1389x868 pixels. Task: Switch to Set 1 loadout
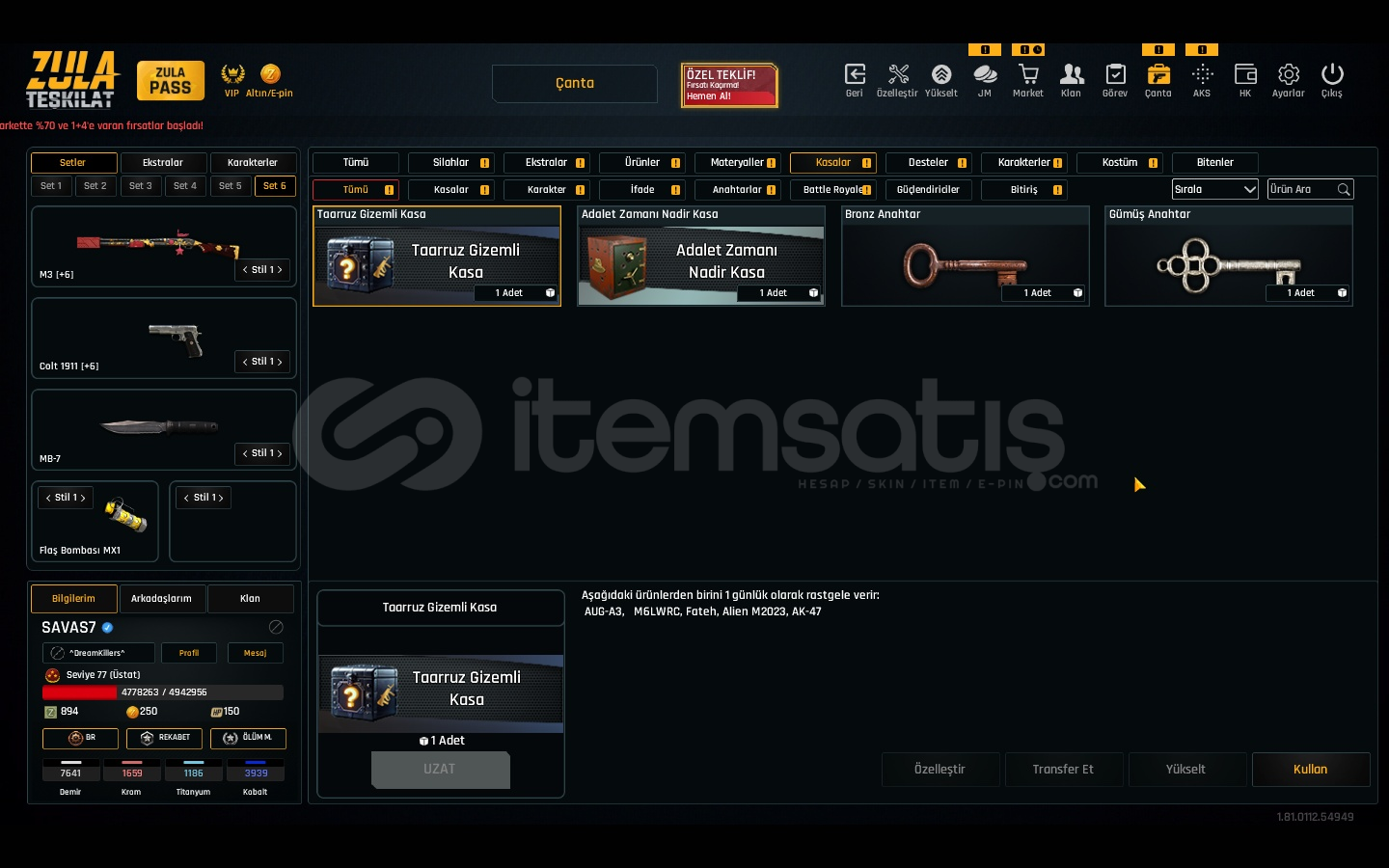point(51,186)
